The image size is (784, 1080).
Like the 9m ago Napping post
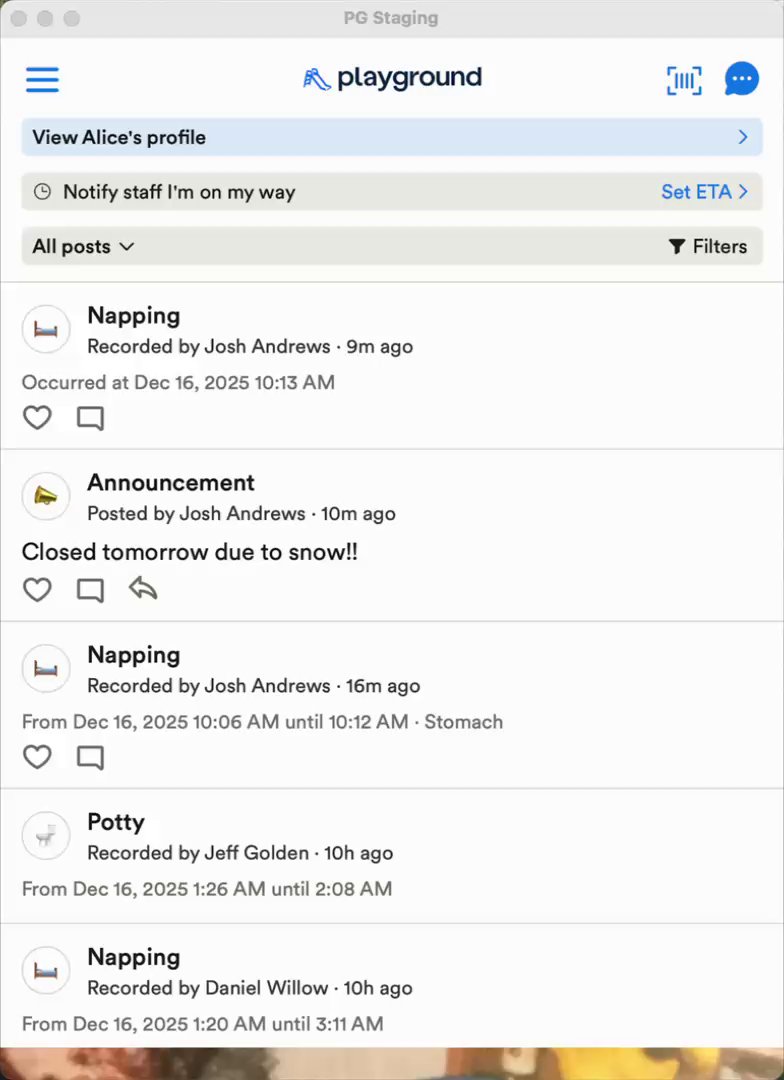(37, 418)
